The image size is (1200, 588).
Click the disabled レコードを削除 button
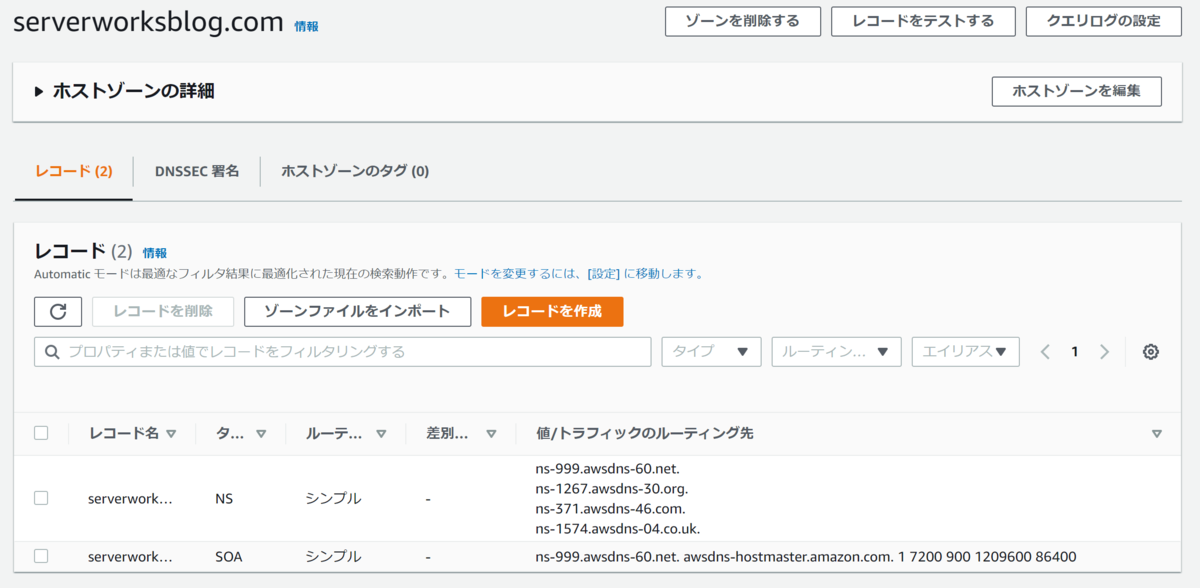click(x=163, y=311)
